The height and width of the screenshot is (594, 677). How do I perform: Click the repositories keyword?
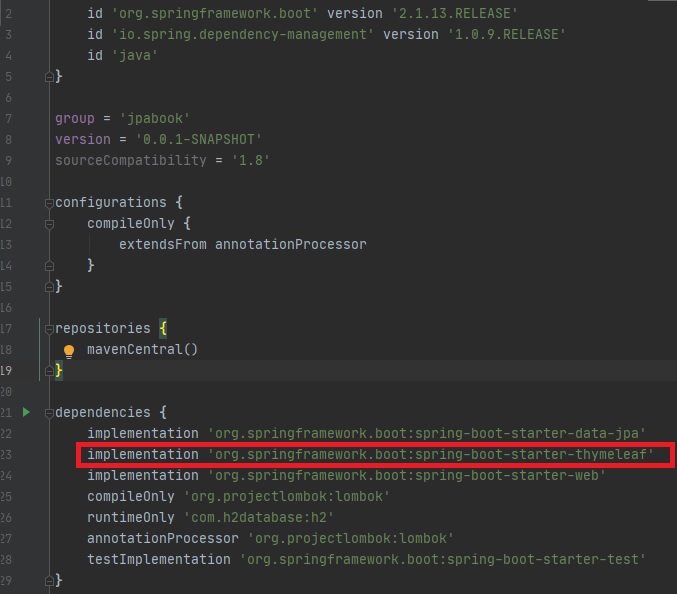(x=103, y=329)
